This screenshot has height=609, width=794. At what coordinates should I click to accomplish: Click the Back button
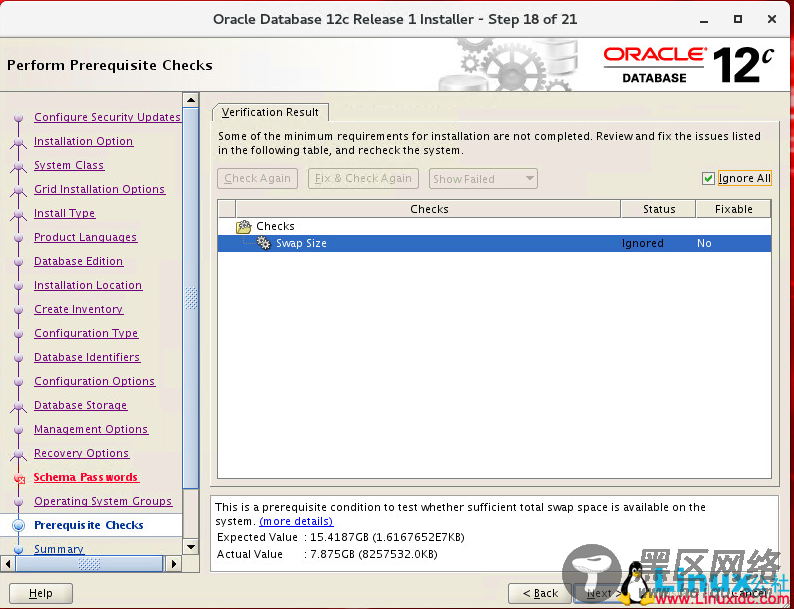point(540,593)
